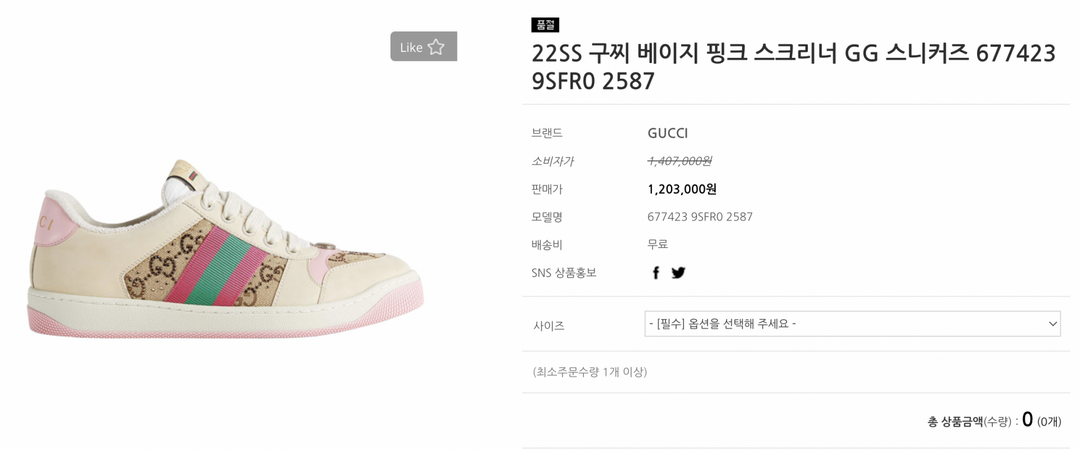Click the 품절 sold-out badge

[545, 25]
